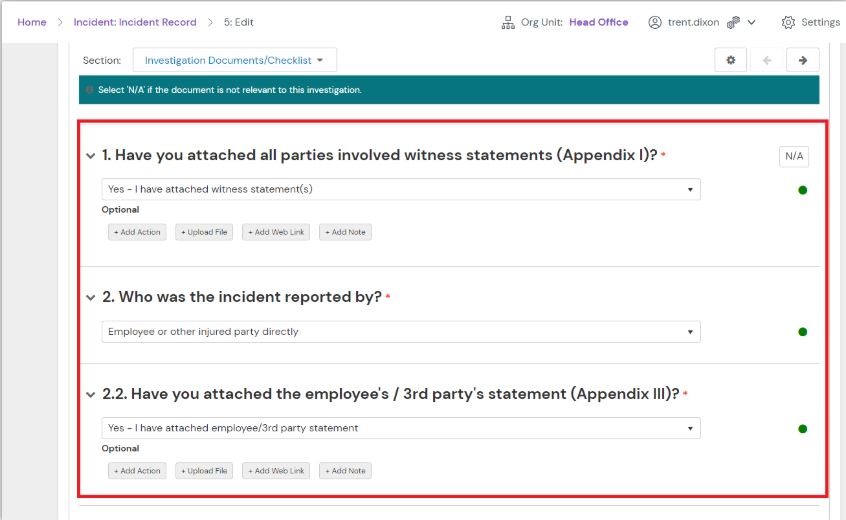The image size is (846, 520).
Task: Navigate to Home breadcrumb
Action: click(x=32, y=22)
